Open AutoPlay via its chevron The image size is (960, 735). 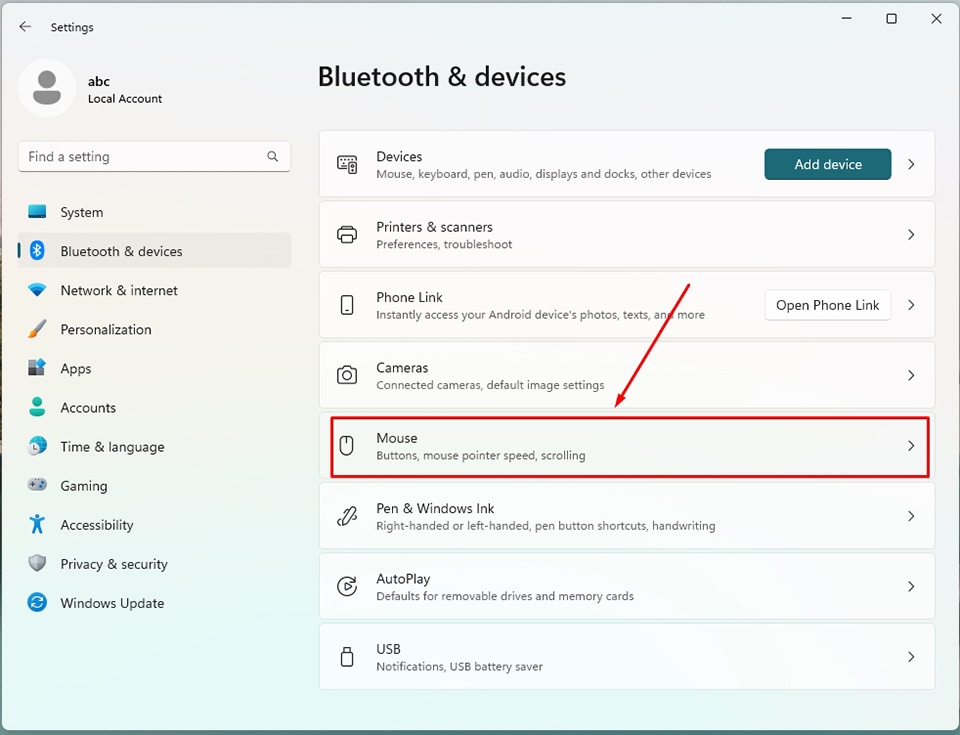tap(911, 586)
